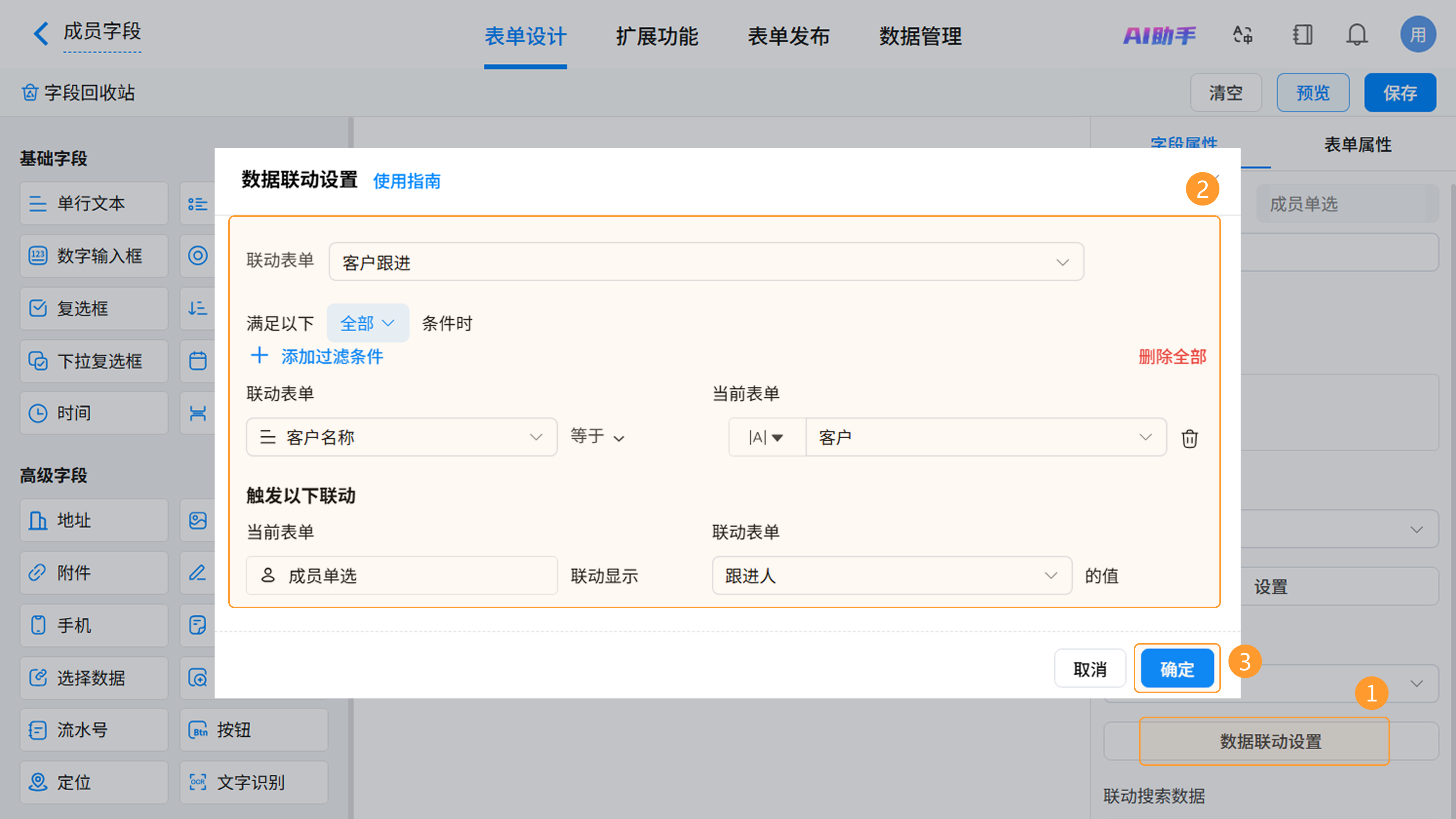Open the 全部 condition match dropdown

pyautogui.click(x=367, y=323)
